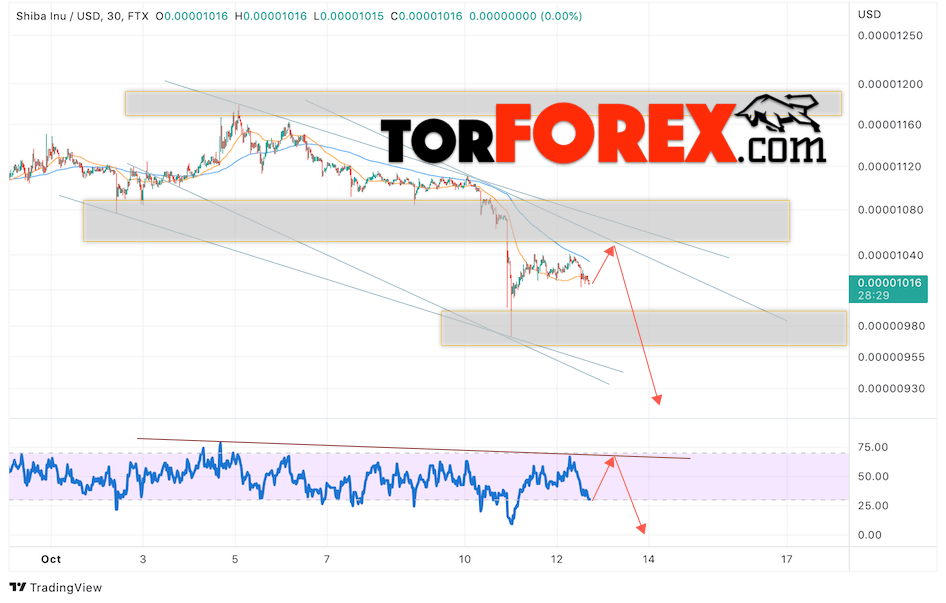The width and height of the screenshot is (946, 603).
Task: Click the date 14 on time axis
Action: click(648, 560)
